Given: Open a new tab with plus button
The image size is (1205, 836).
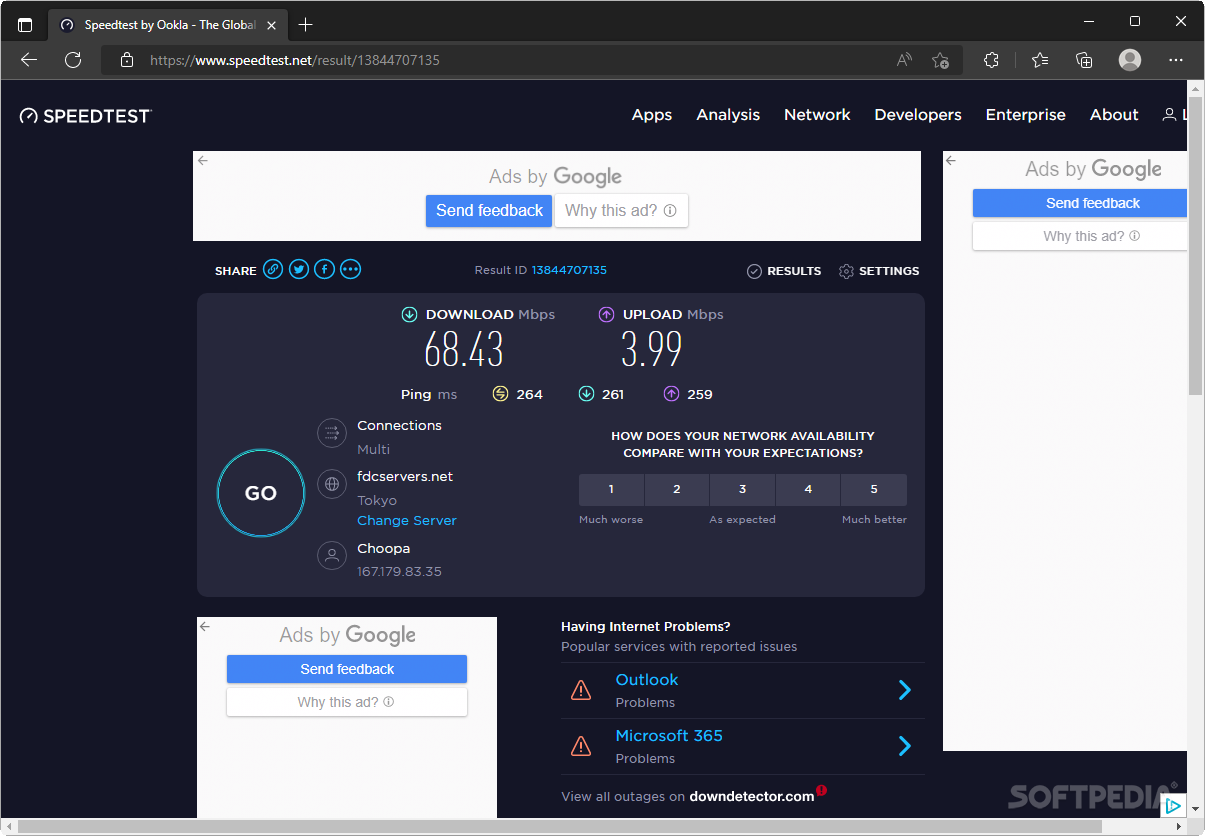Looking at the screenshot, I should coord(306,24).
